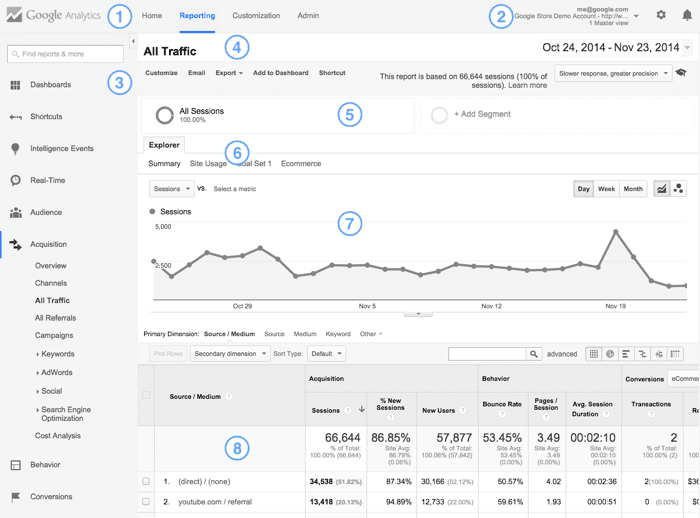Click the table search input field
Screen dimensions: 700x518
click(487, 354)
